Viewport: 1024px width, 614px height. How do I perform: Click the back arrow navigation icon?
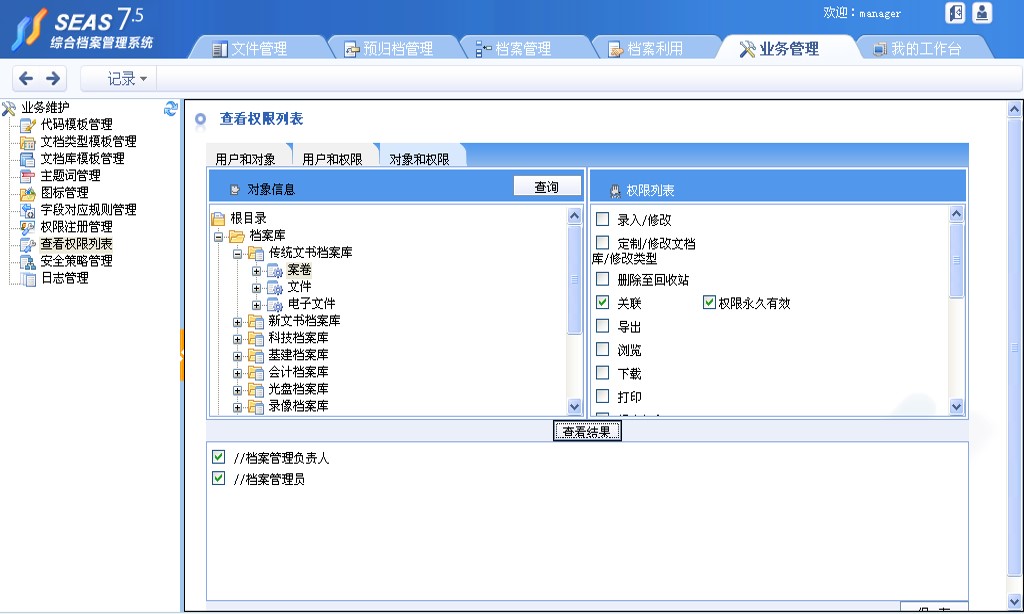(x=26, y=78)
